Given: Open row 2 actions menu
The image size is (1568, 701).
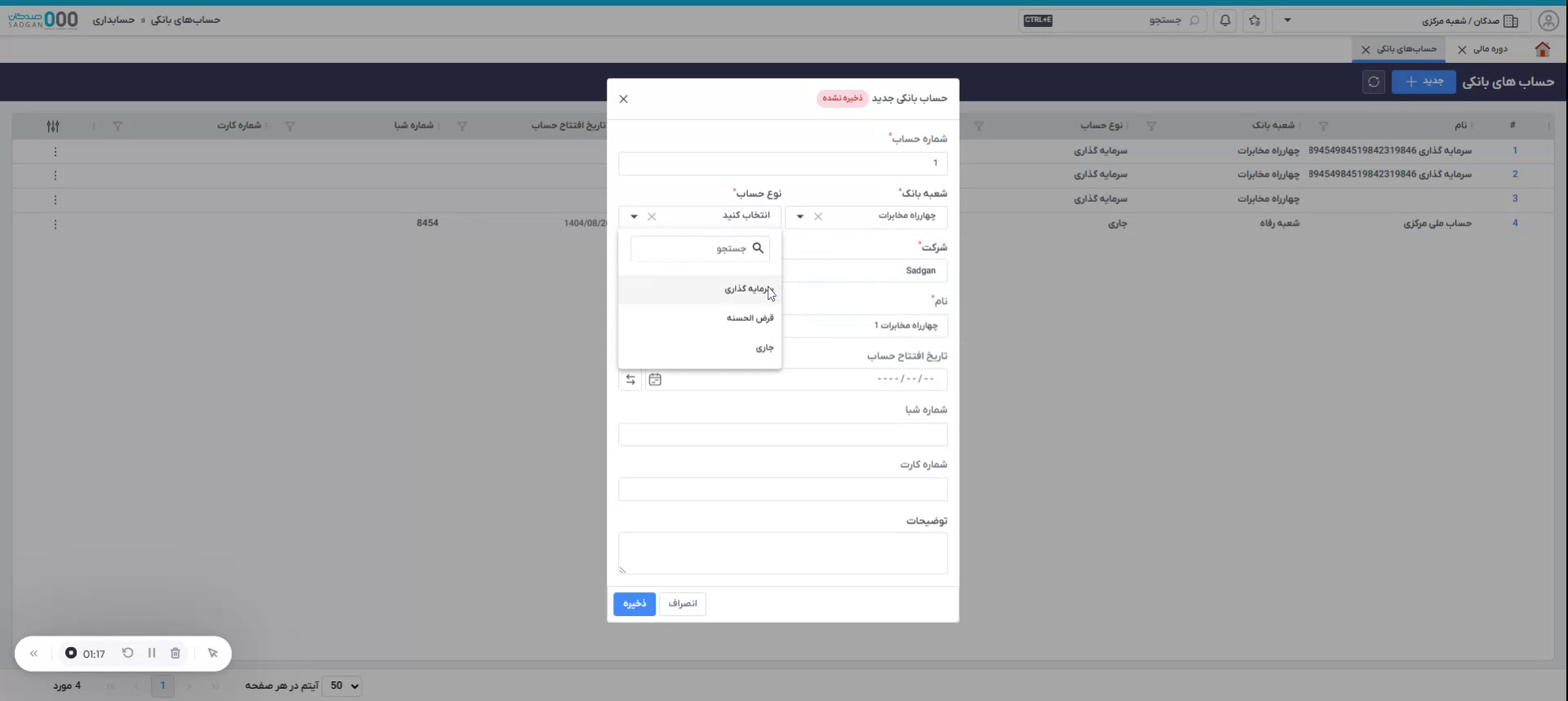Looking at the screenshot, I should [x=56, y=176].
